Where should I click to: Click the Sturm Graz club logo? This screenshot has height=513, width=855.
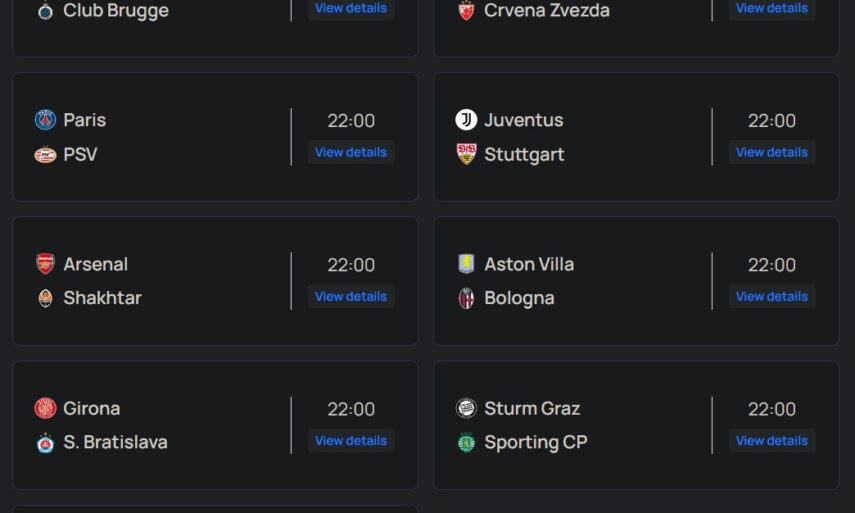(466, 408)
